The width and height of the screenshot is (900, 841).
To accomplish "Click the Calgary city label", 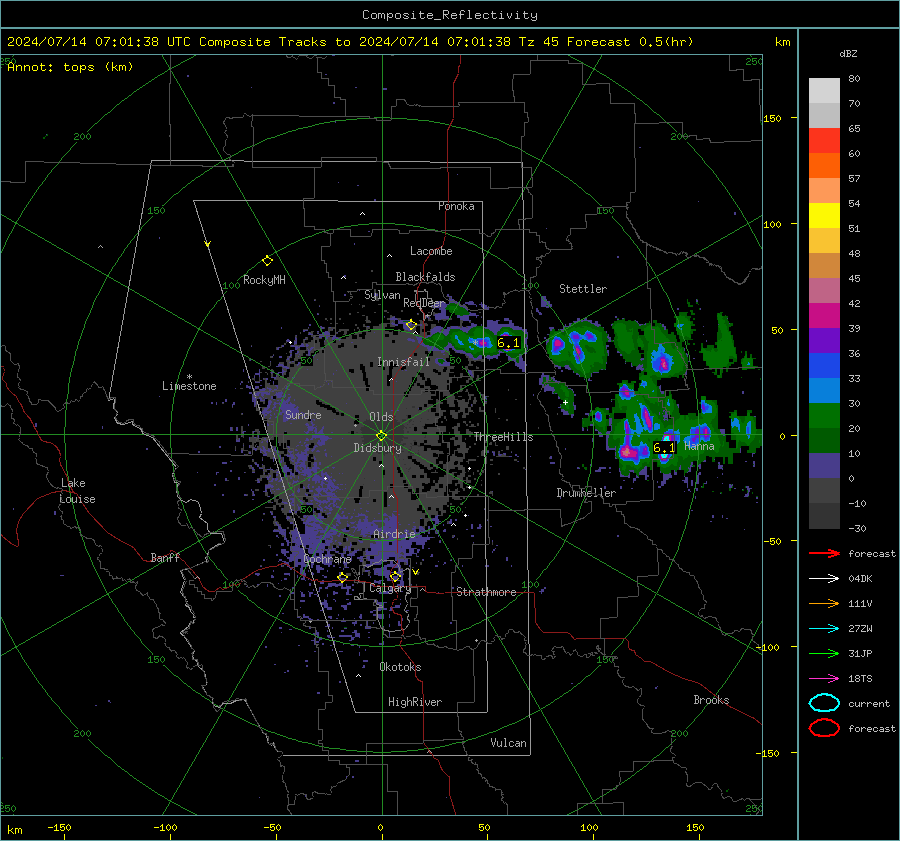I will click(390, 588).
